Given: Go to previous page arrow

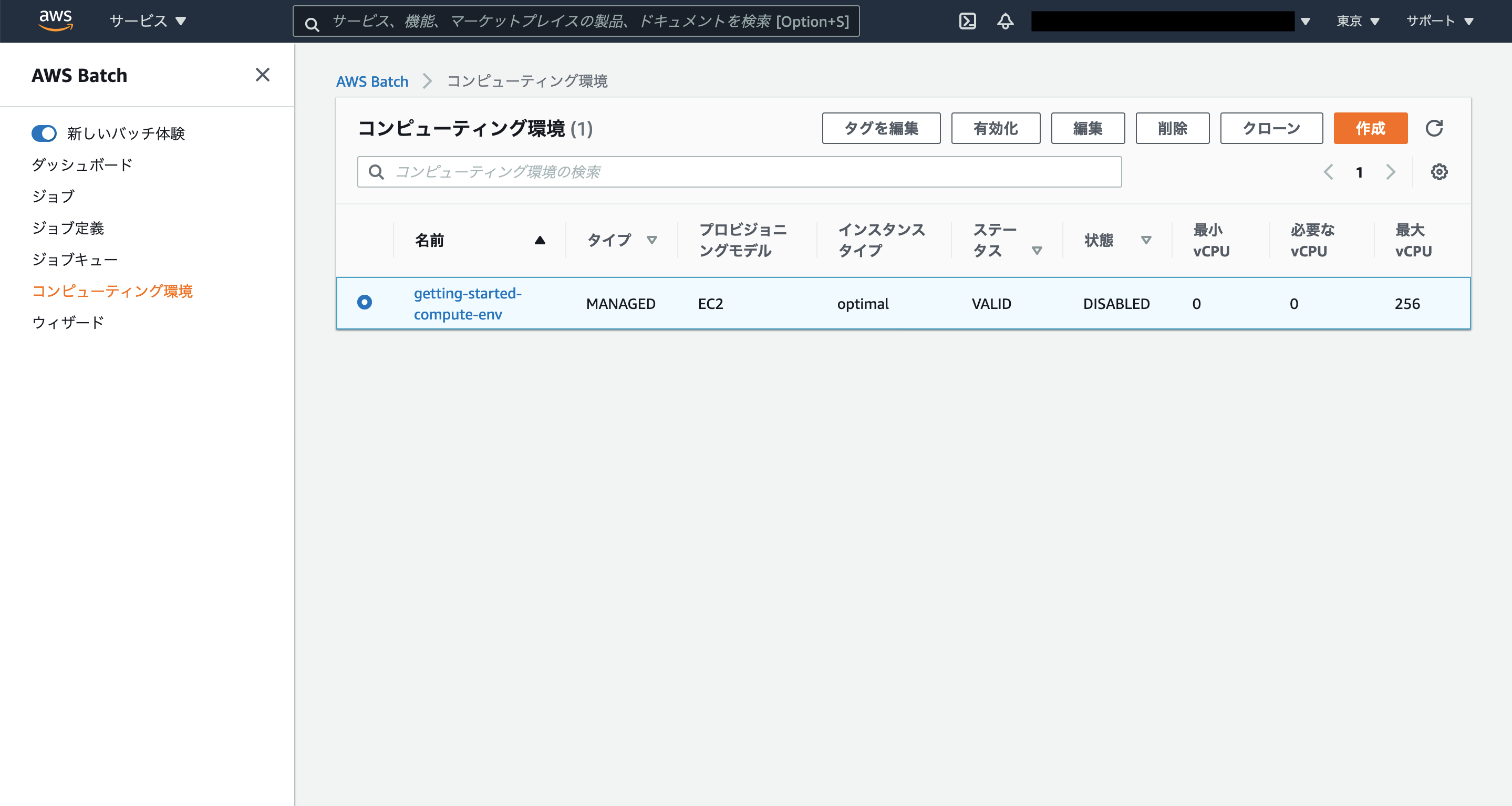Looking at the screenshot, I should tap(1328, 172).
